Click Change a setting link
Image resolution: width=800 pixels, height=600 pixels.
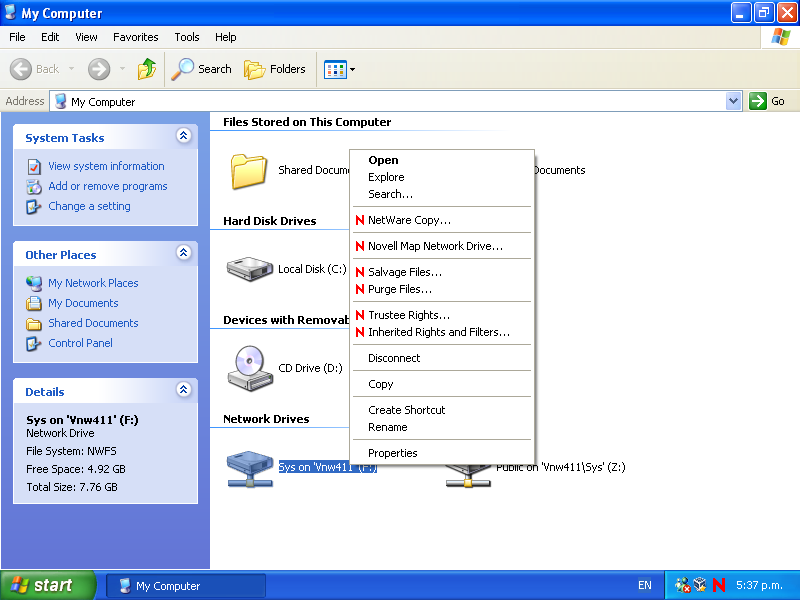[89, 206]
